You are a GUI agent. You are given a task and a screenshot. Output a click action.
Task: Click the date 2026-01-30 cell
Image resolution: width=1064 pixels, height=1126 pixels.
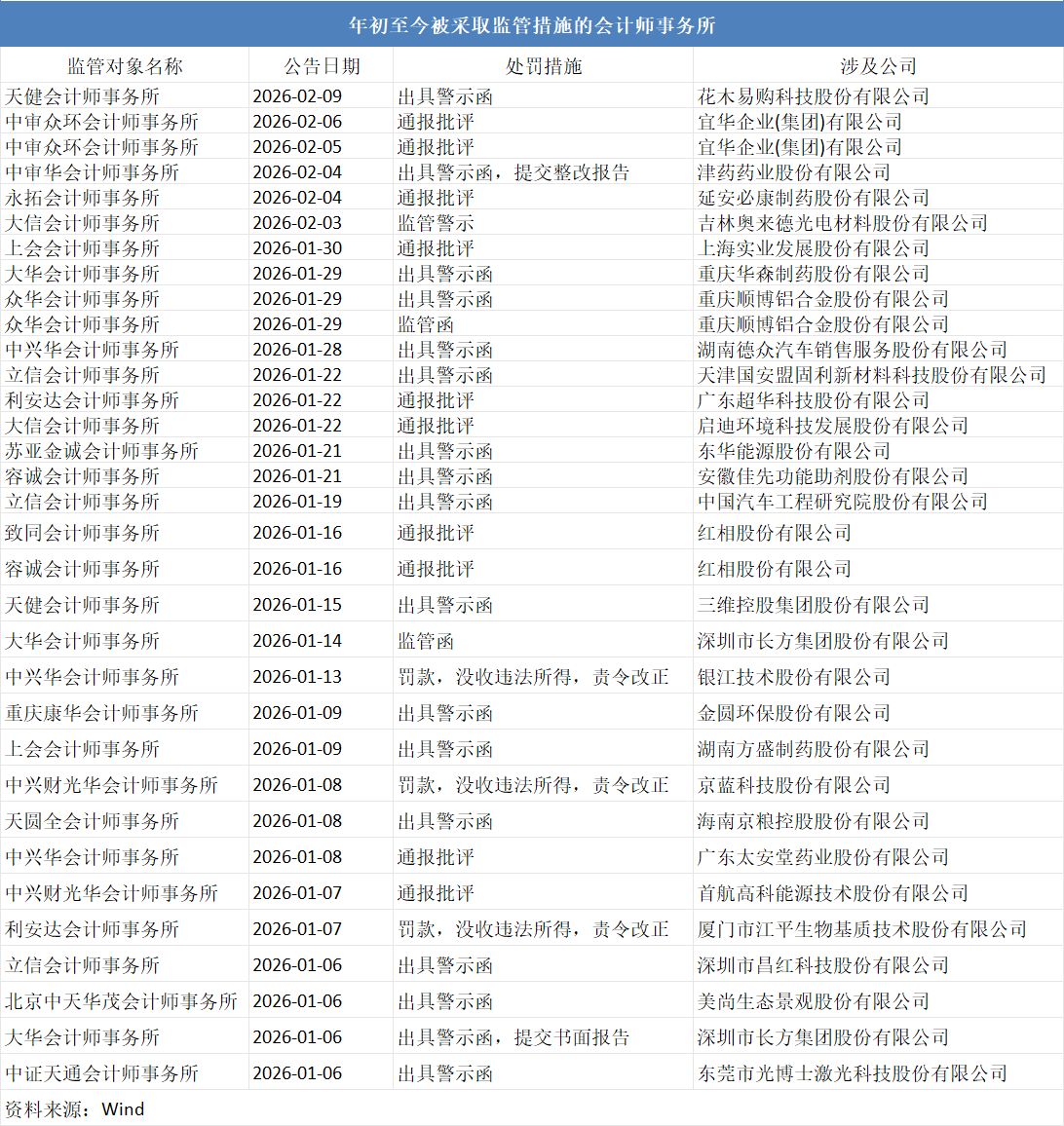[297, 248]
